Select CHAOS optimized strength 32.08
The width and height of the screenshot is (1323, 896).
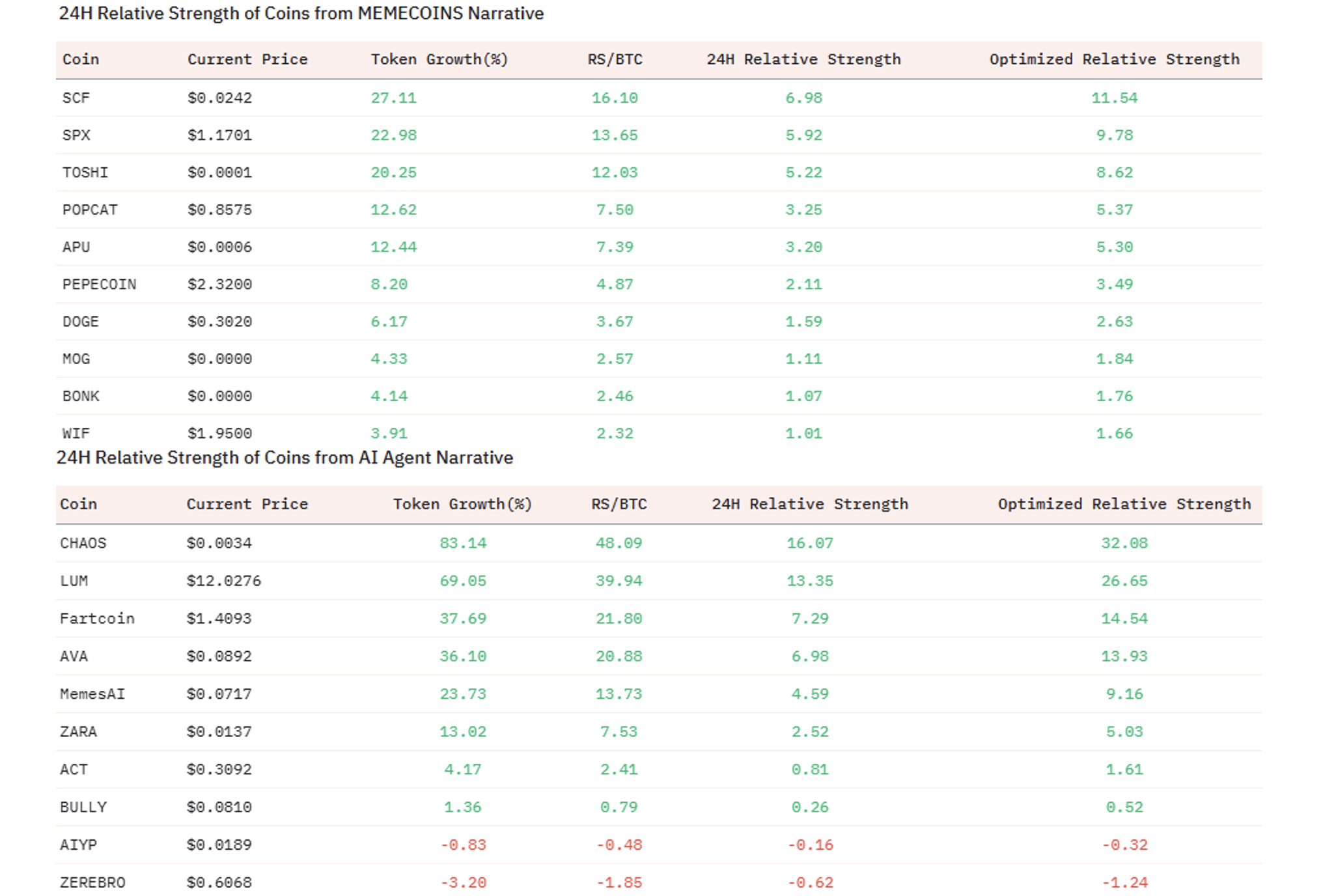pos(1124,543)
